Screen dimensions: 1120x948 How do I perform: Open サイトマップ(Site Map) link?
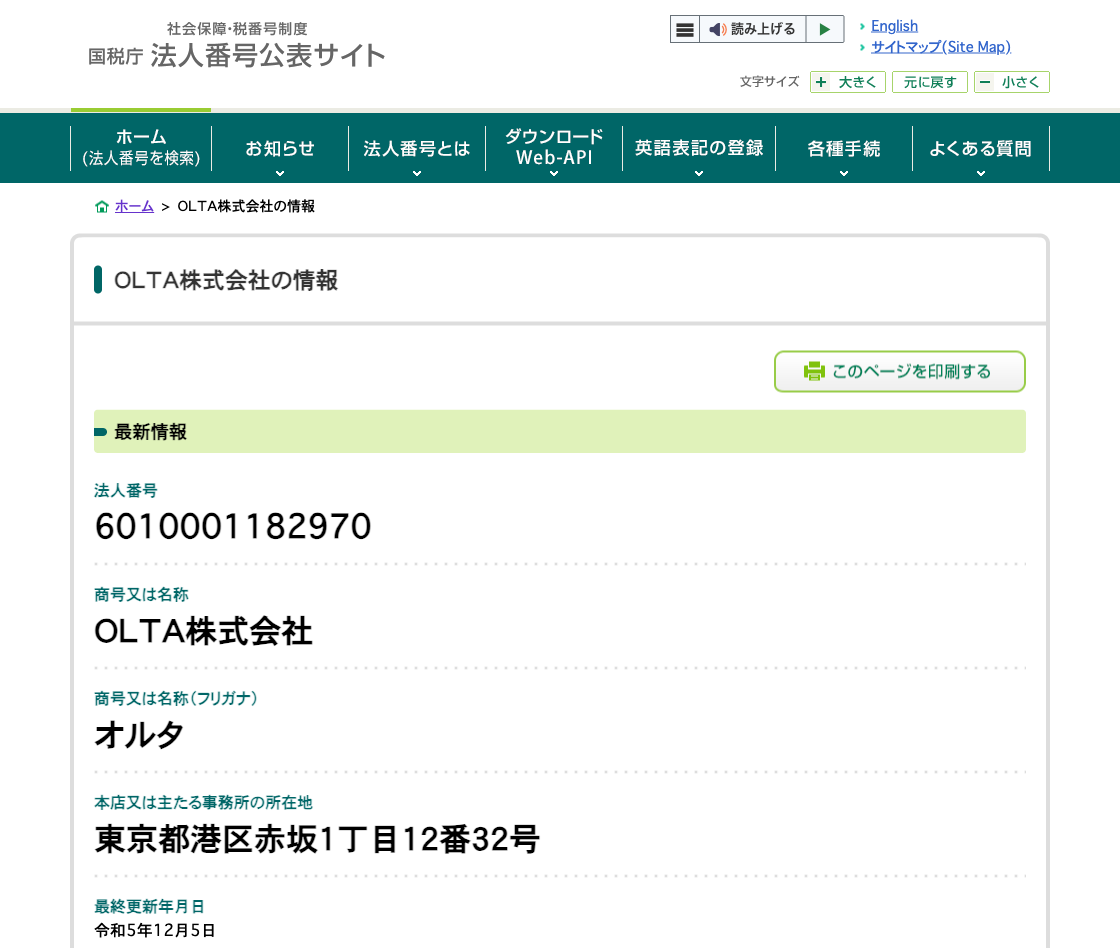tap(941, 47)
